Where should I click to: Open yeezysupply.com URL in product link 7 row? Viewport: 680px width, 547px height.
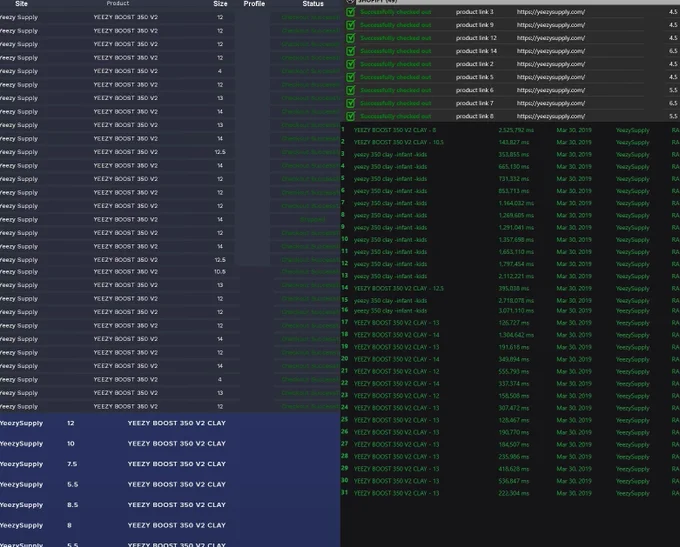551,103
